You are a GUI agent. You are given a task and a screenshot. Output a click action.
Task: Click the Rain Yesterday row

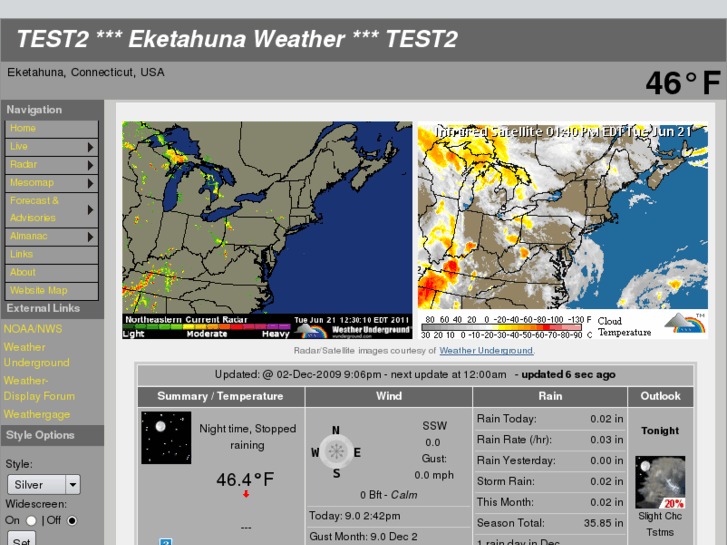[550, 461]
